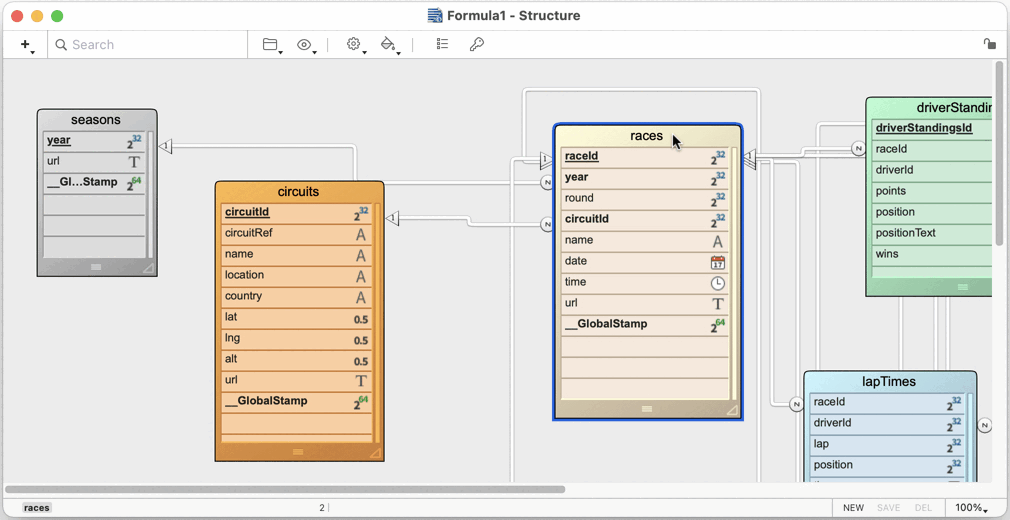Click the NEW button in status bar
This screenshot has width=1010, height=520.
coord(853,508)
